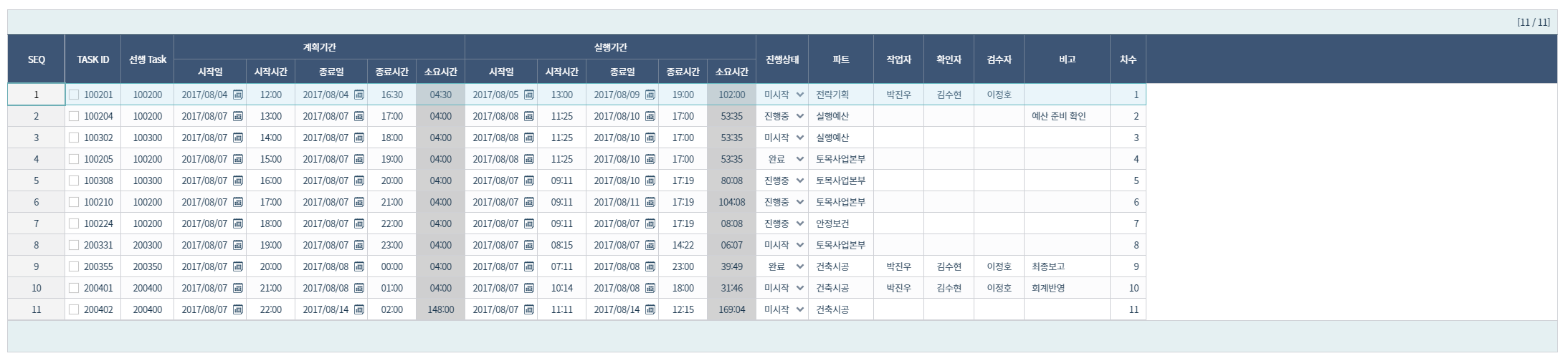Select the row 7 SEQ cell
The height and width of the screenshot is (361, 1568).
(37, 223)
